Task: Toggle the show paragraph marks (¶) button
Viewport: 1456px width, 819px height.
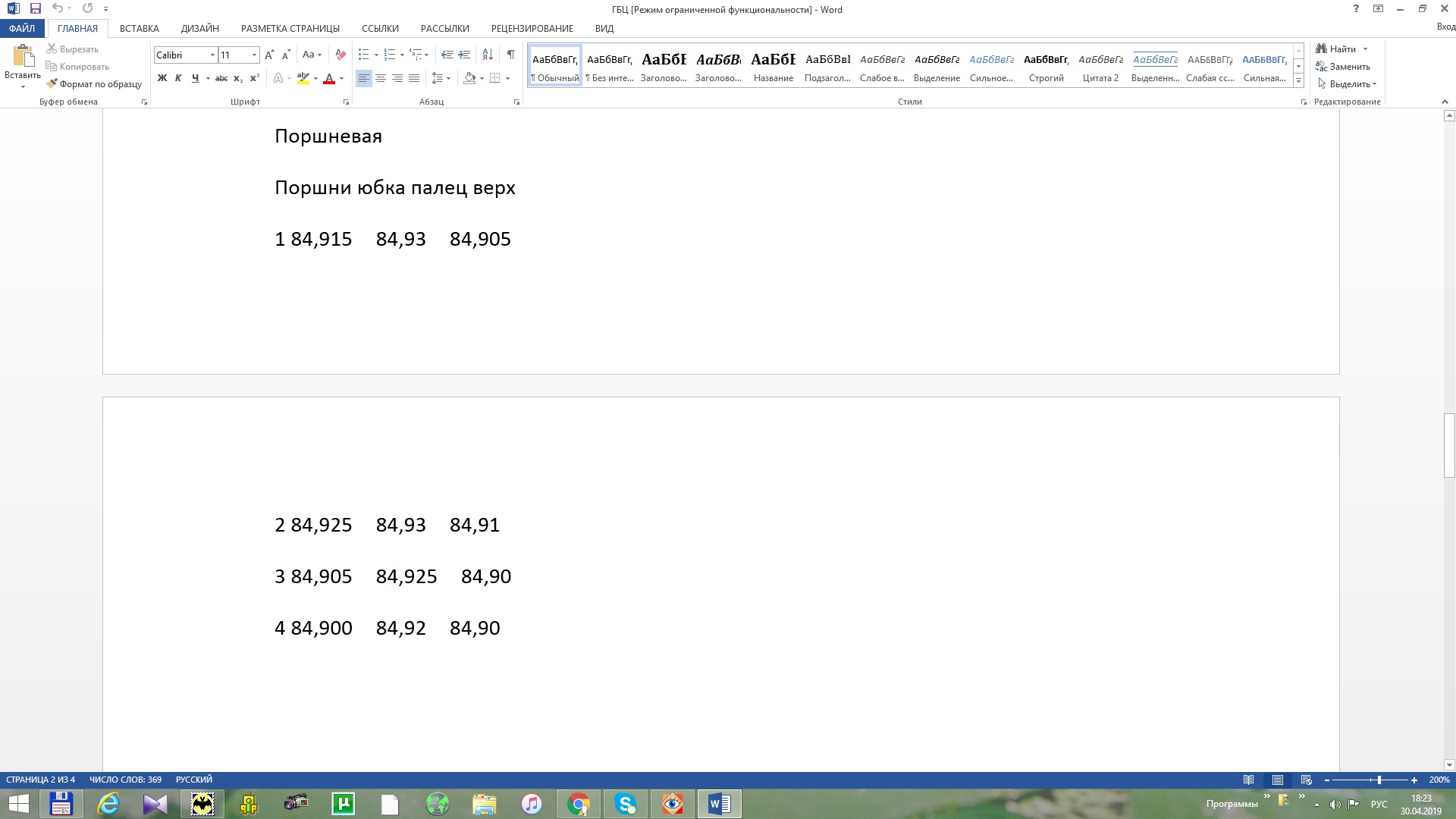Action: coord(510,55)
